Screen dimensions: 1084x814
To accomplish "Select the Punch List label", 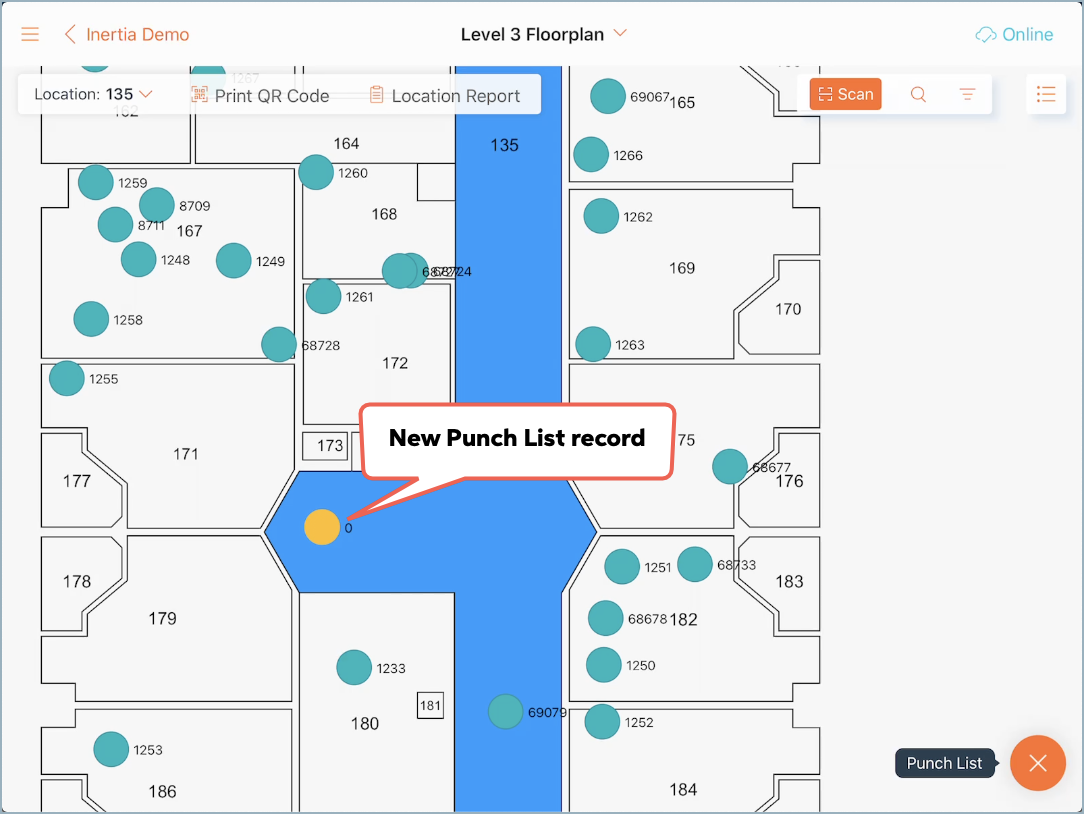I will (944, 763).
